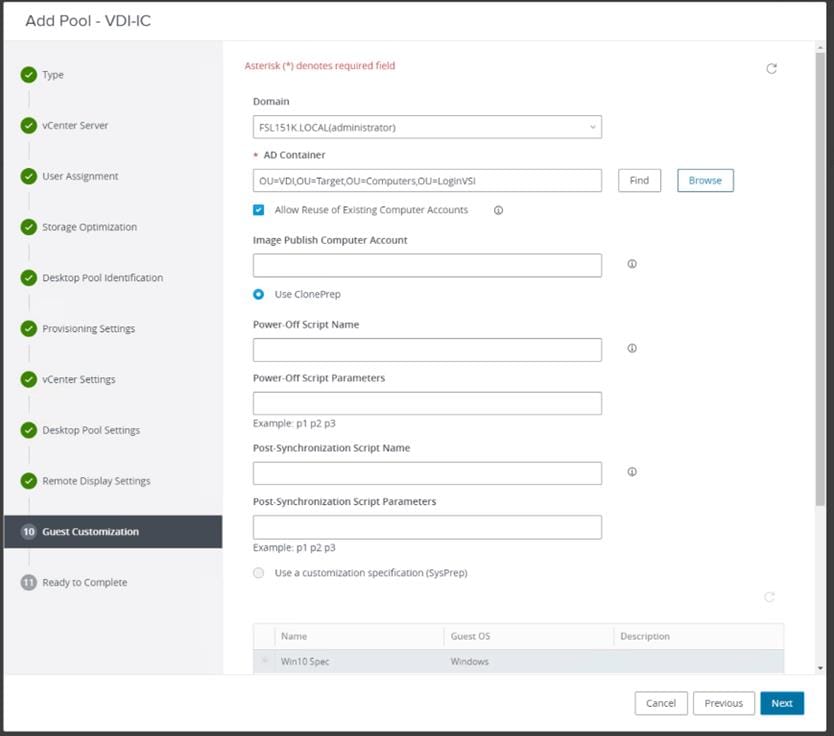Click the refresh icon above specification table

[769, 597]
